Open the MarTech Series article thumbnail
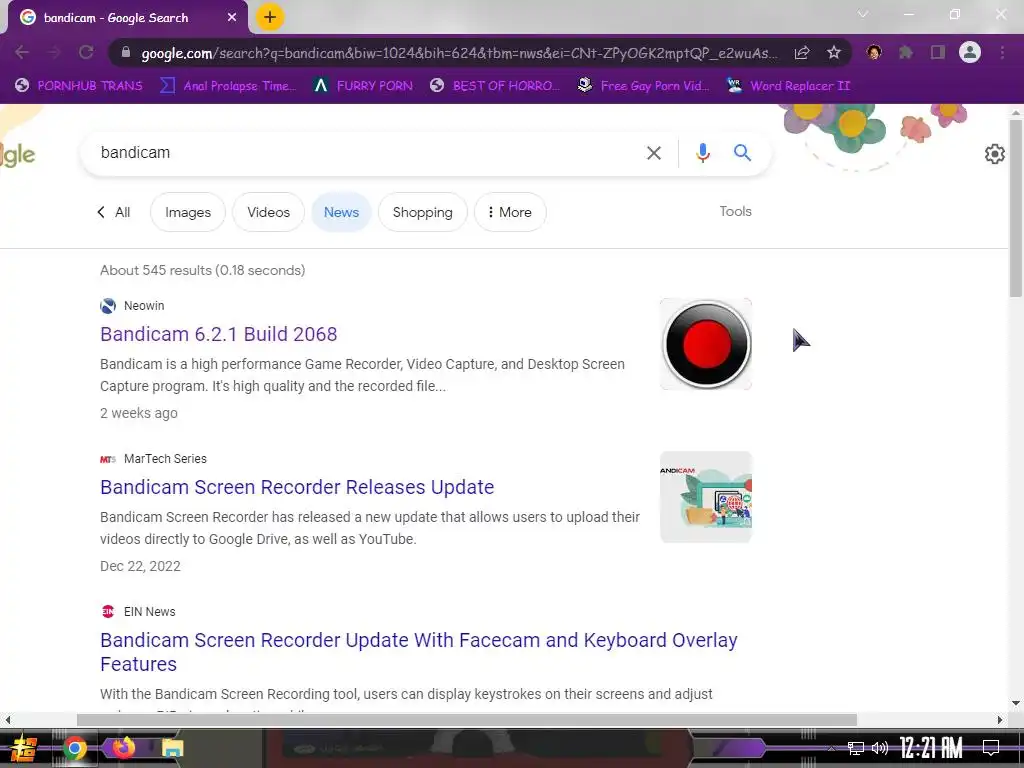This screenshot has height=768, width=1024. tap(706, 497)
